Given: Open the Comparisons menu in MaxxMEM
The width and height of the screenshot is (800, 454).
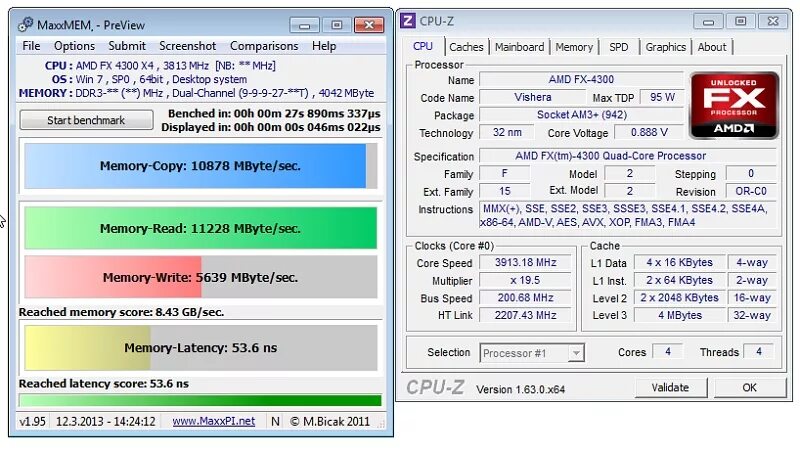Looking at the screenshot, I should click(264, 46).
